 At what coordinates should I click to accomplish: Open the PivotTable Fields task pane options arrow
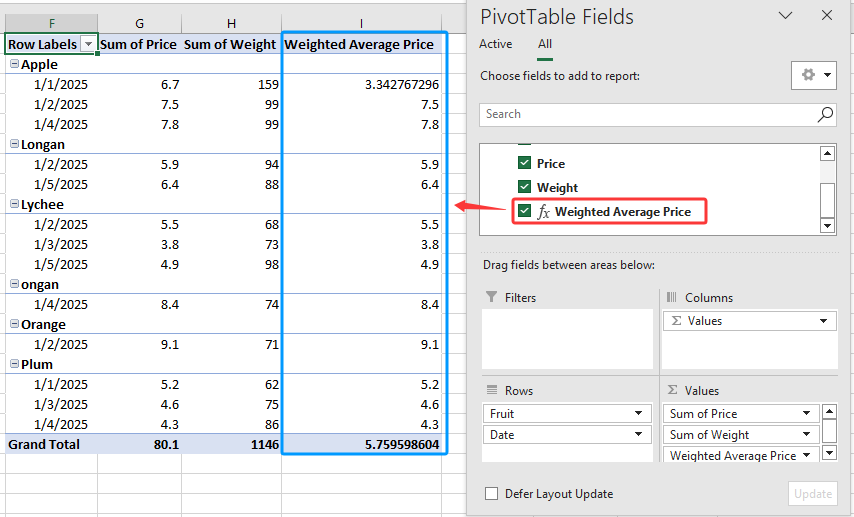(785, 16)
